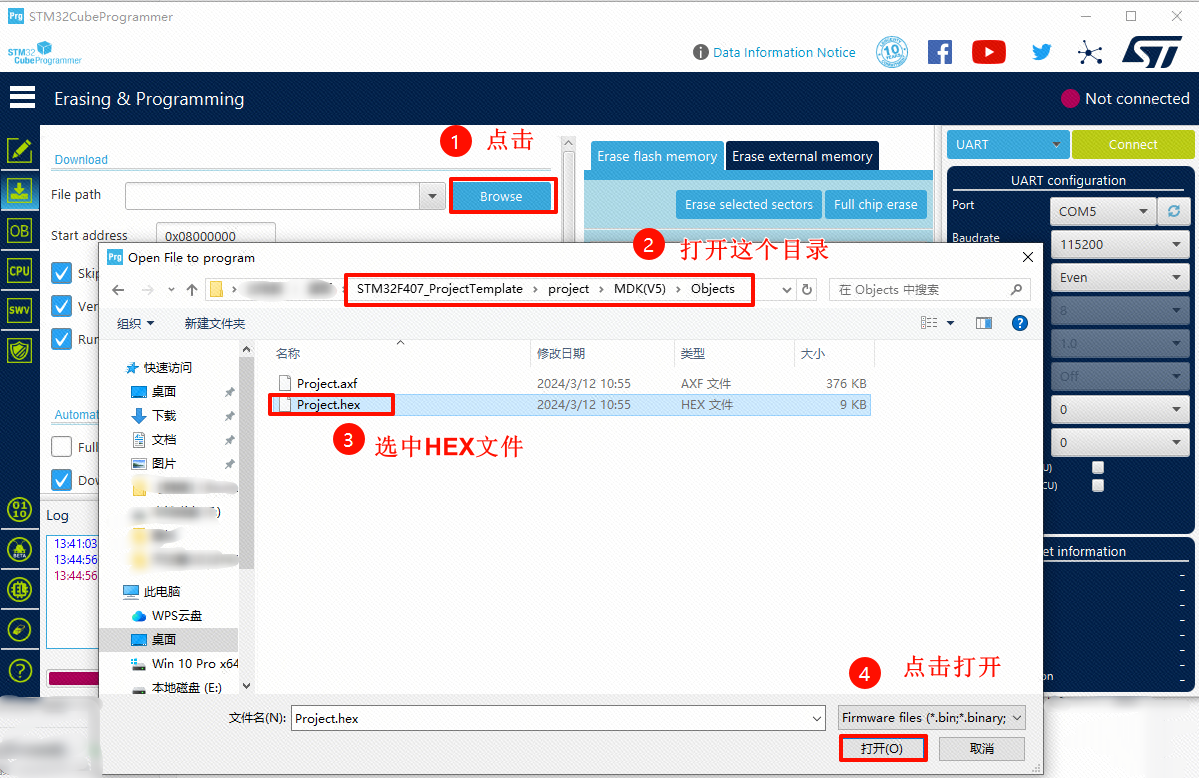
Task: Click the hamburger menu icon
Action: point(22,98)
